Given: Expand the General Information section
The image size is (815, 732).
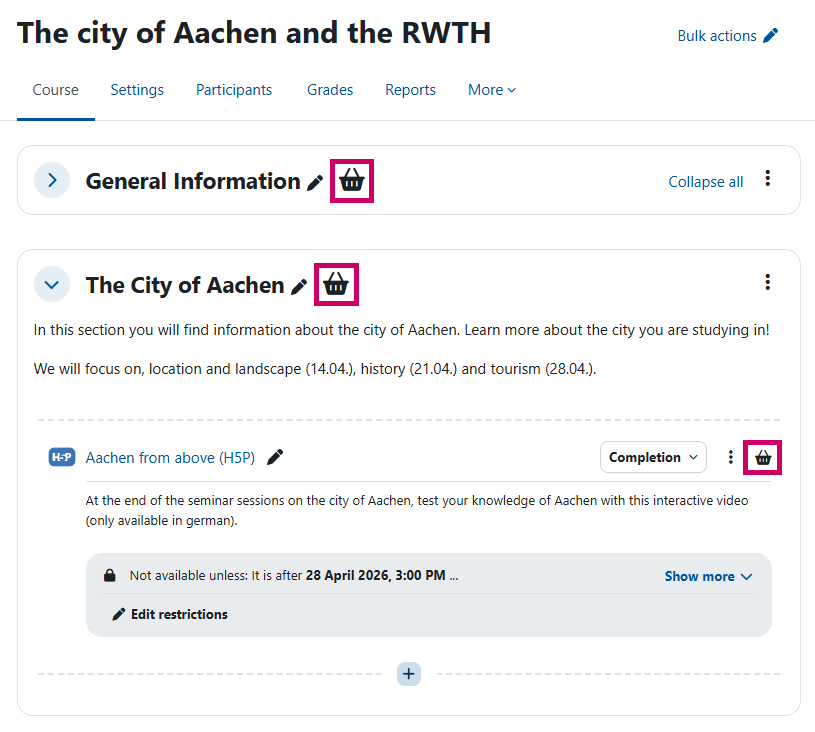Looking at the screenshot, I should [51, 180].
